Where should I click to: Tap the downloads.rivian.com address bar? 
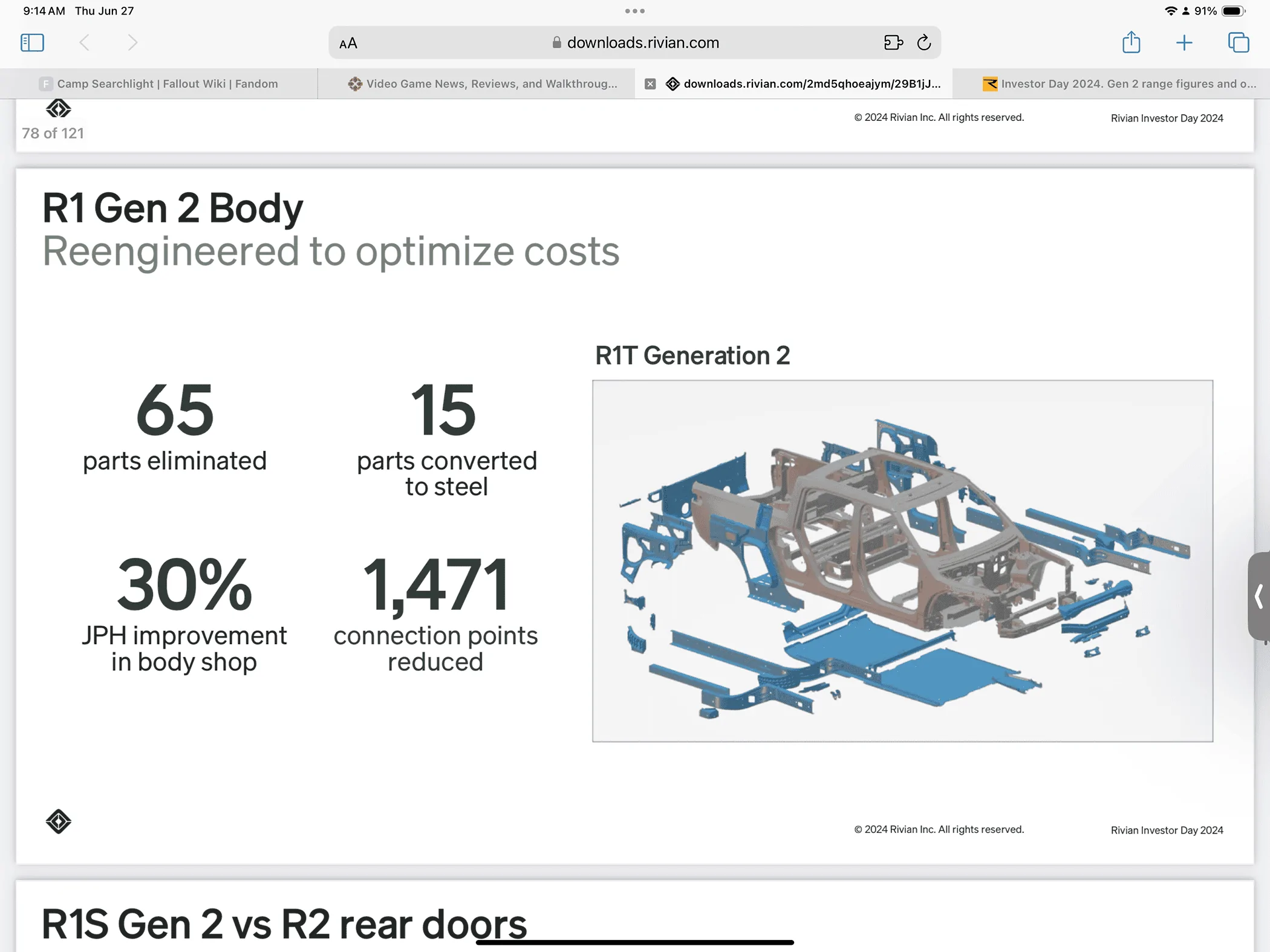[635, 42]
